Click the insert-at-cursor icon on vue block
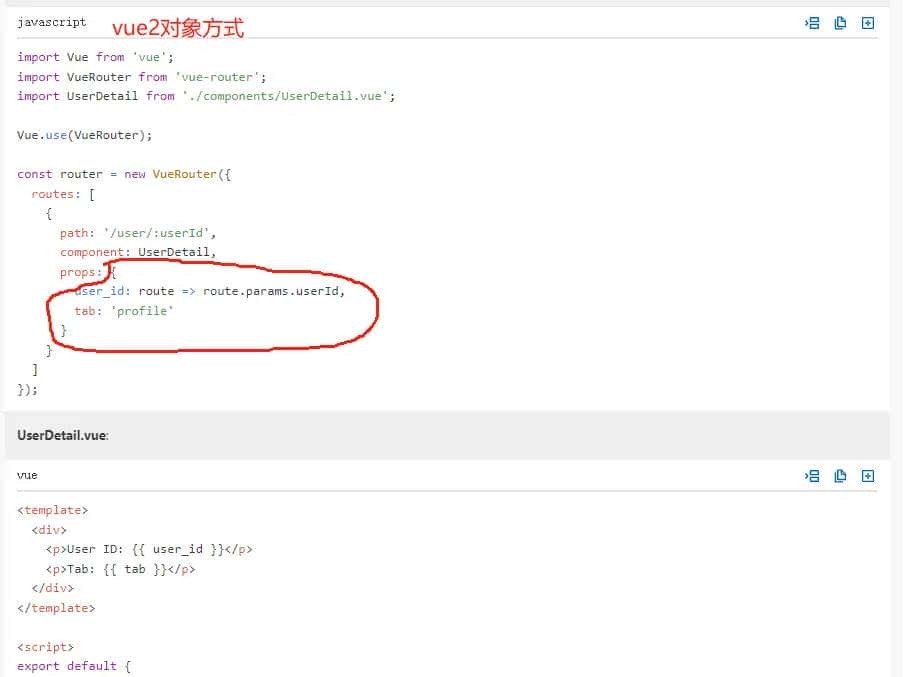This screenshot has height=677, width=907. (x=812, y=475)
